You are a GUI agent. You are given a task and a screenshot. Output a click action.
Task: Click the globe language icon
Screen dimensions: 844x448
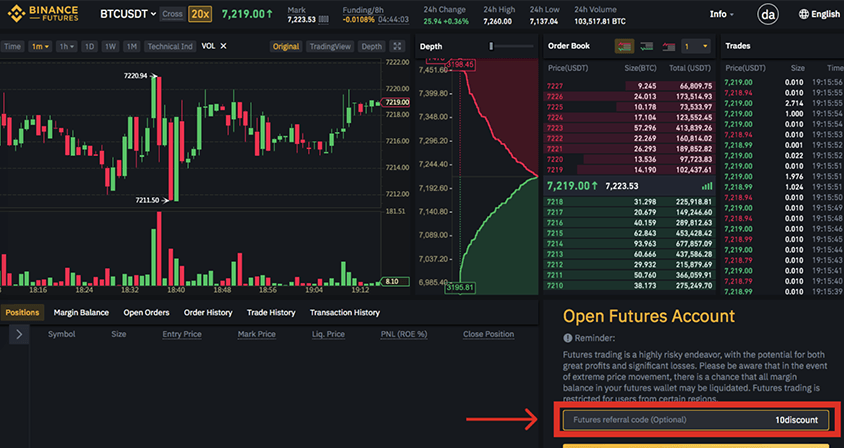[804, 14]
